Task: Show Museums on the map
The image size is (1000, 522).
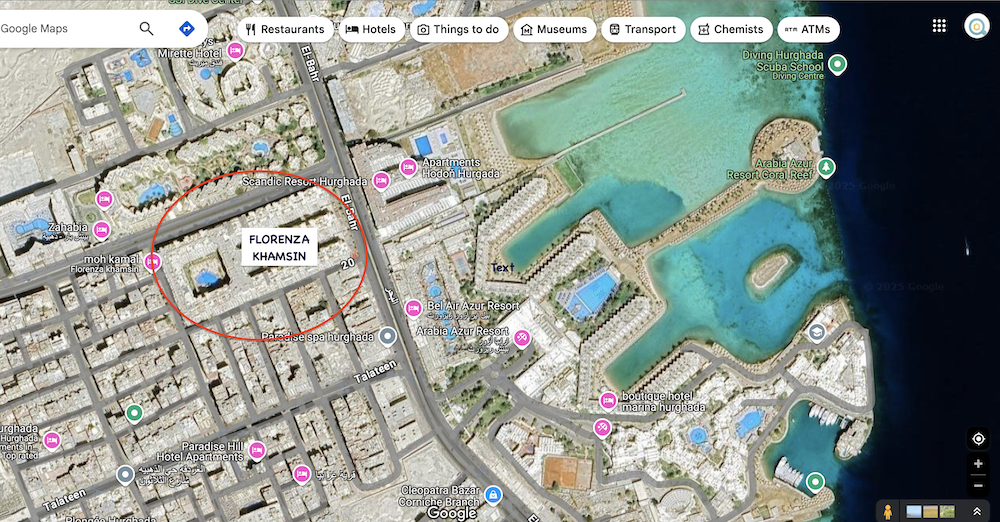Action: [x=554, y=29]
